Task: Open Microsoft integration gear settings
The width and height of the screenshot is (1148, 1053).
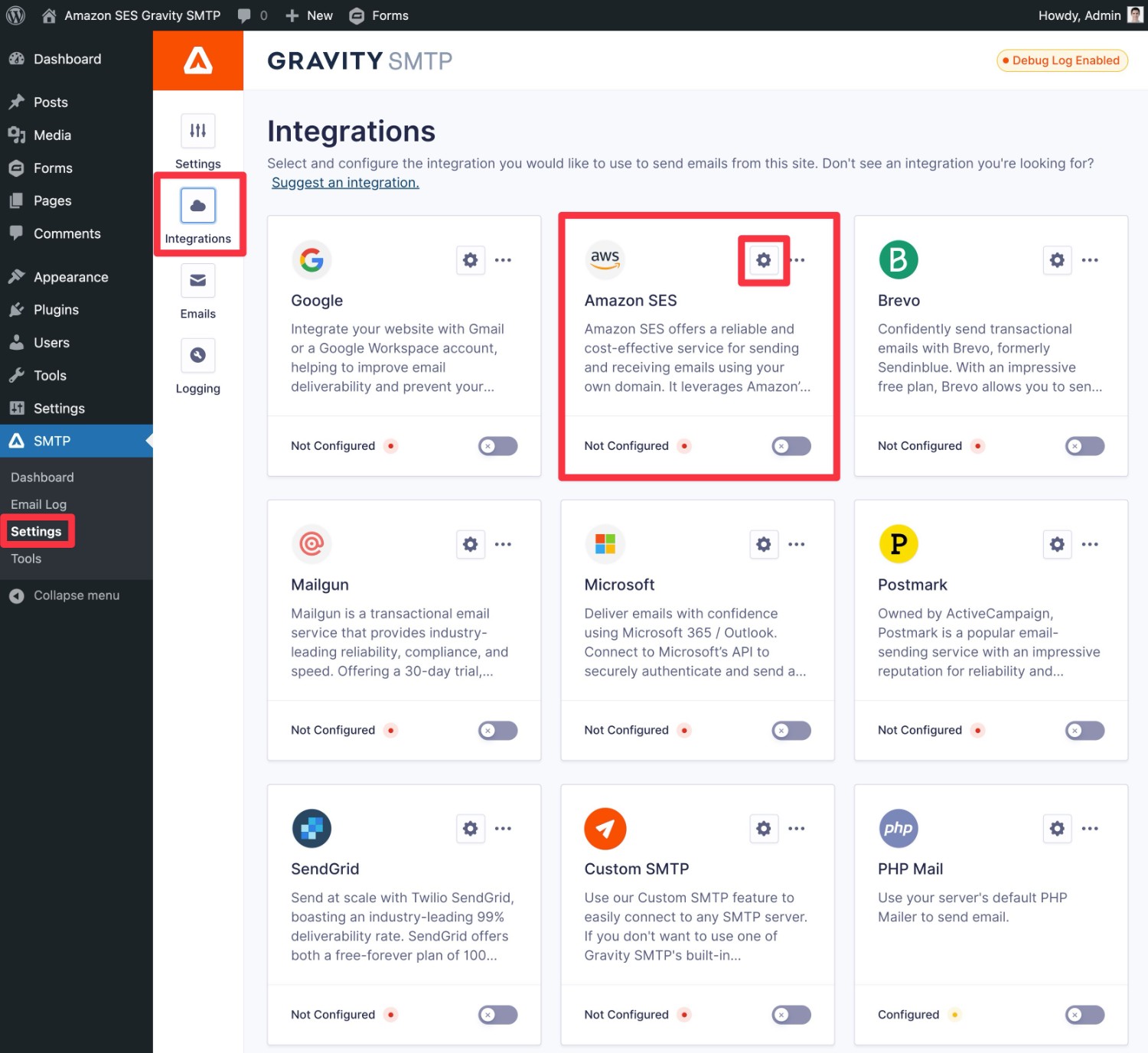Action: 764,544
